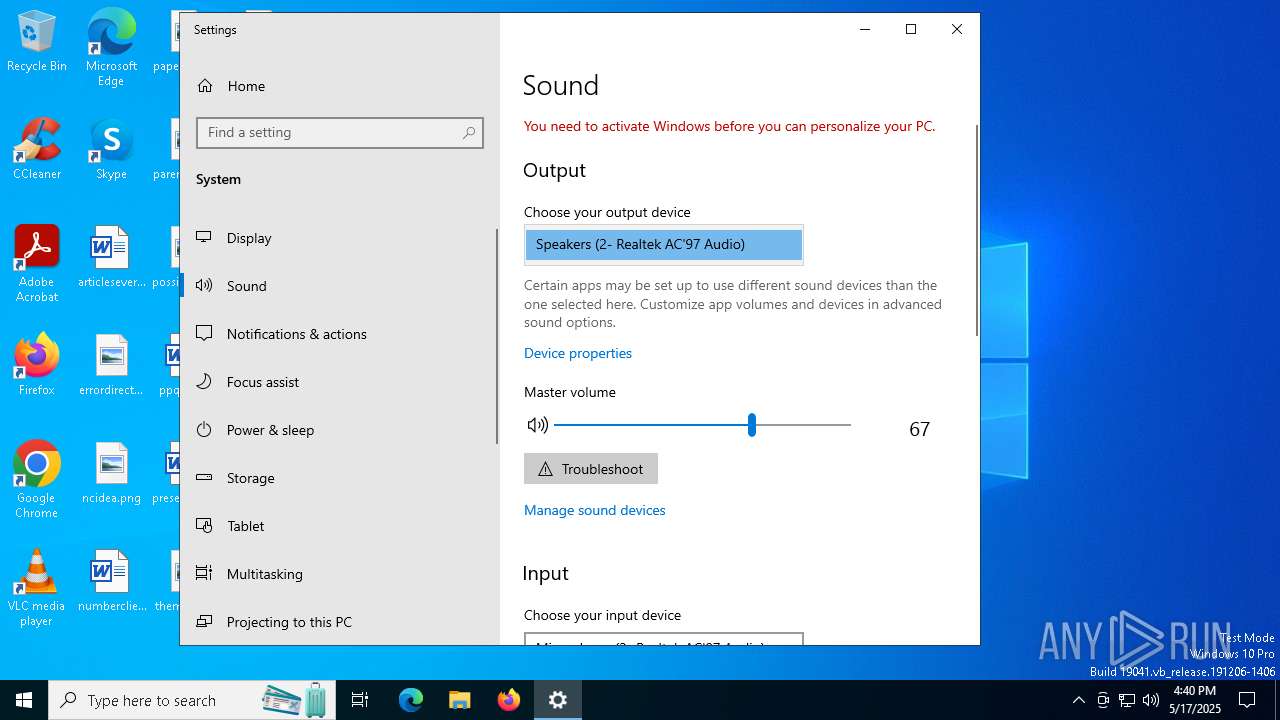Open Task View on the taskbar
Image resolution: width=1280 pixels, height=720 pixels.
click(x=360, y=700)
